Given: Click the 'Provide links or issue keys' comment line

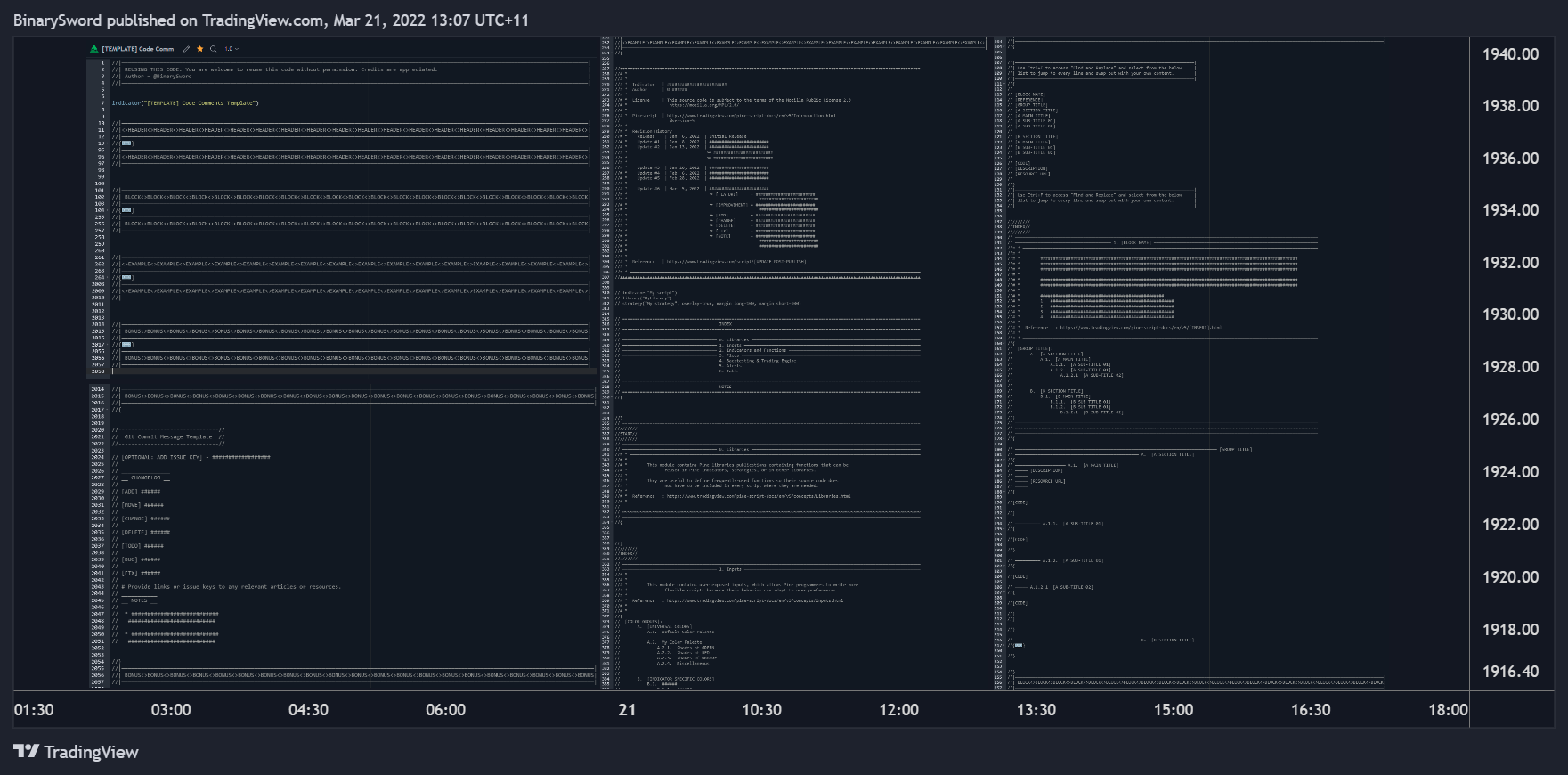Looking at the screenshot, I should (227, 587).
